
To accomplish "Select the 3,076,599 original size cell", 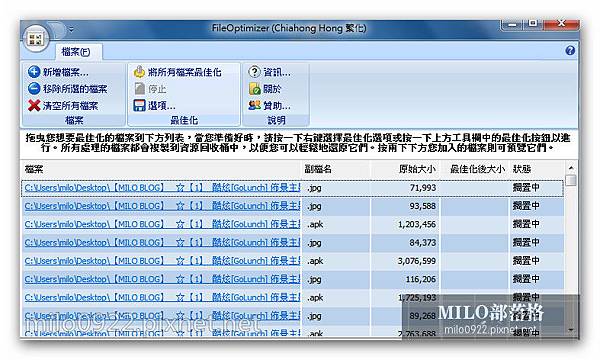I will (x=405, y=261).
